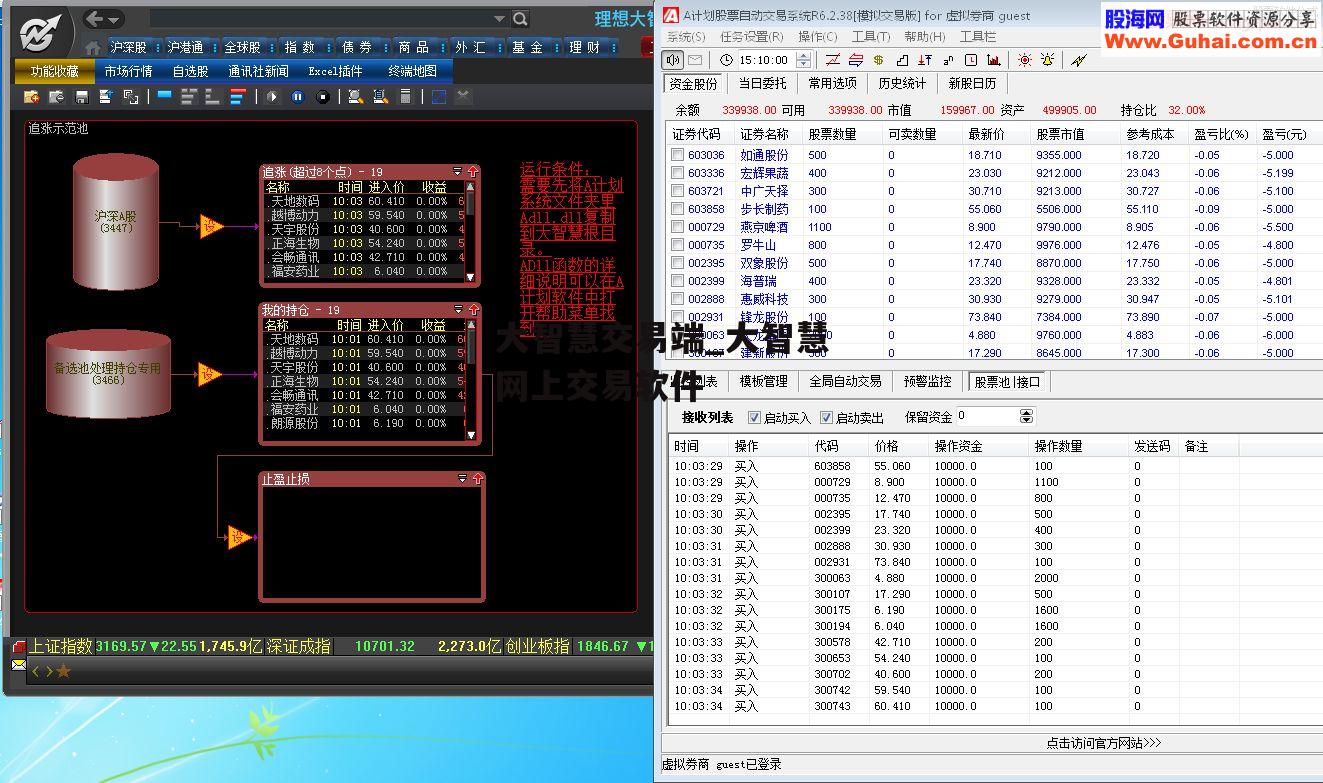Viewport: 1323px width, 783px height.
Task: Click the 保留资金 spinner arrows
Action: point(1026,416)
